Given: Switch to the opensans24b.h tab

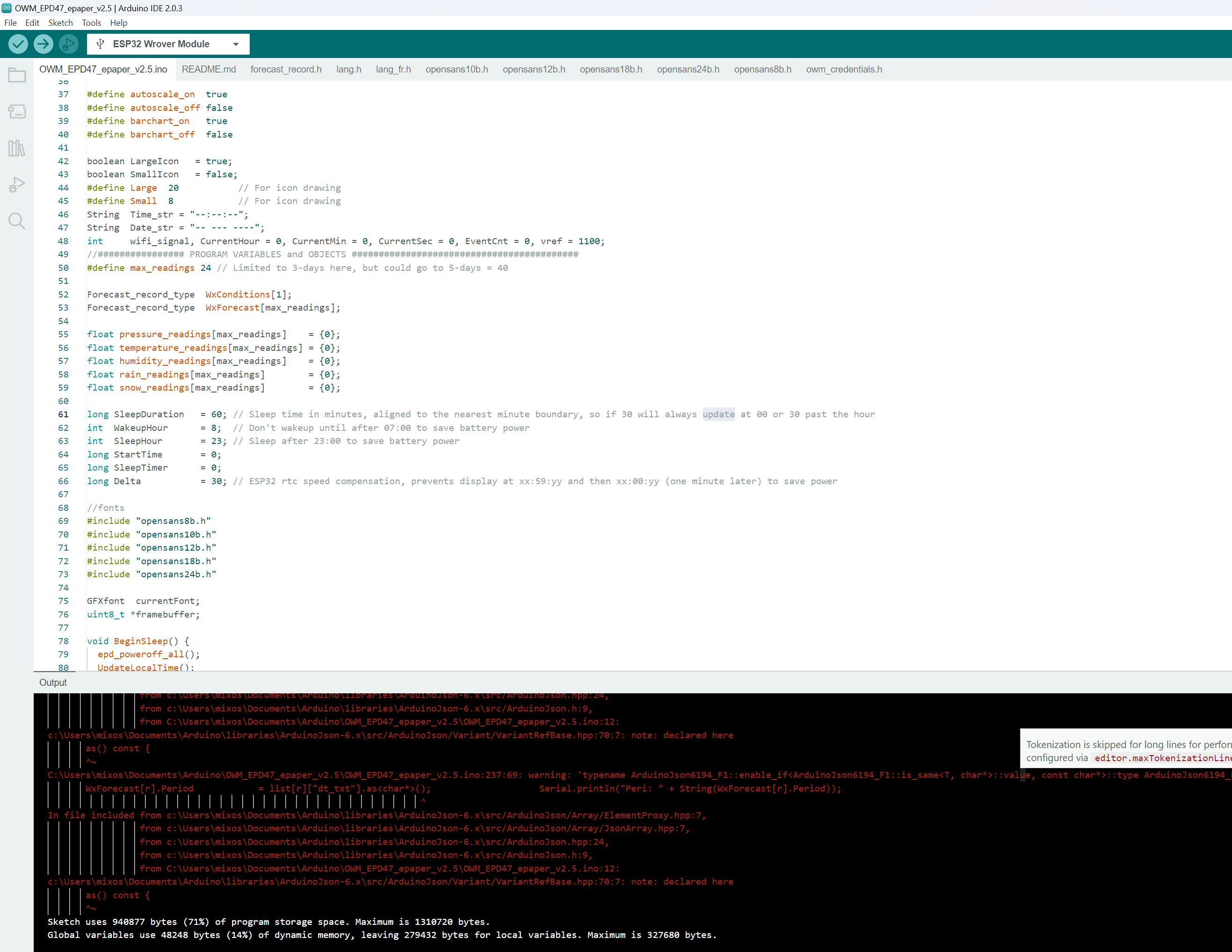Looking at the screenshot, I should pos(688,69).
